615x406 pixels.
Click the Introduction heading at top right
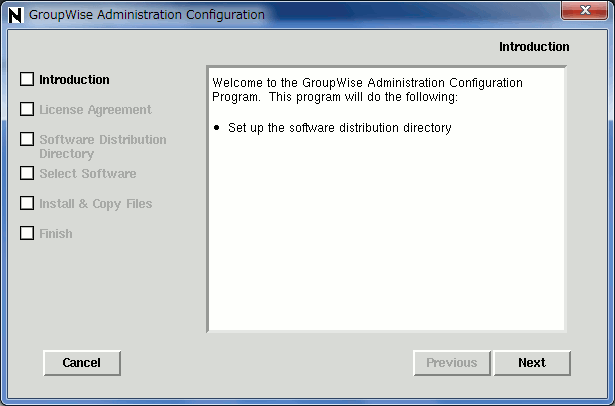pyautogui.click(x=534, y=47)
